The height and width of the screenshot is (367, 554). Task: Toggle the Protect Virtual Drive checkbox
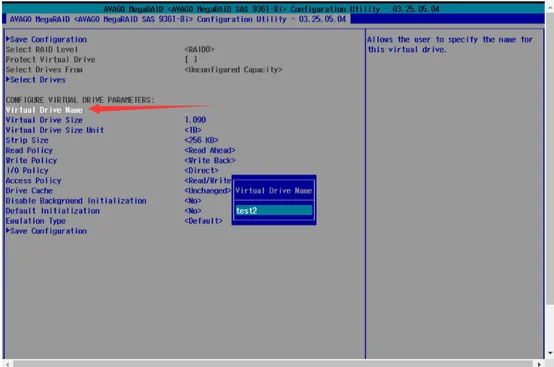(x=191, y=59)
